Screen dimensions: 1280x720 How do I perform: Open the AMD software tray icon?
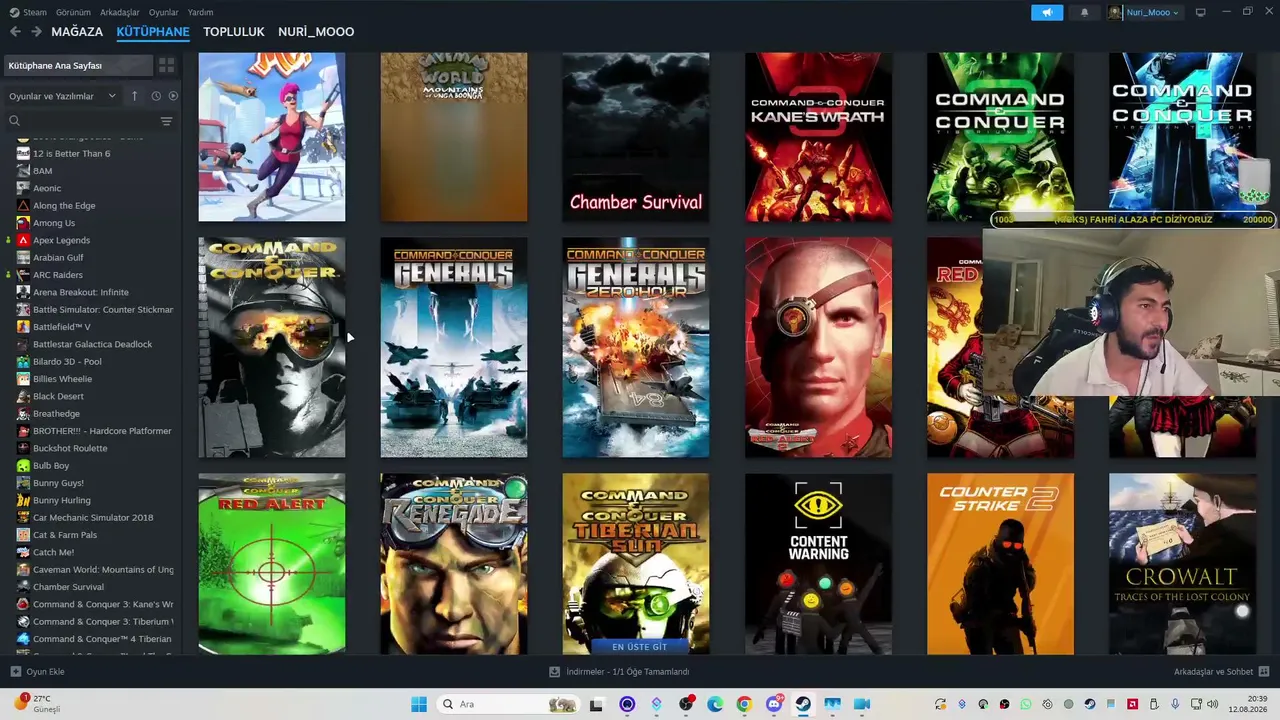(x=1133, y=704)
